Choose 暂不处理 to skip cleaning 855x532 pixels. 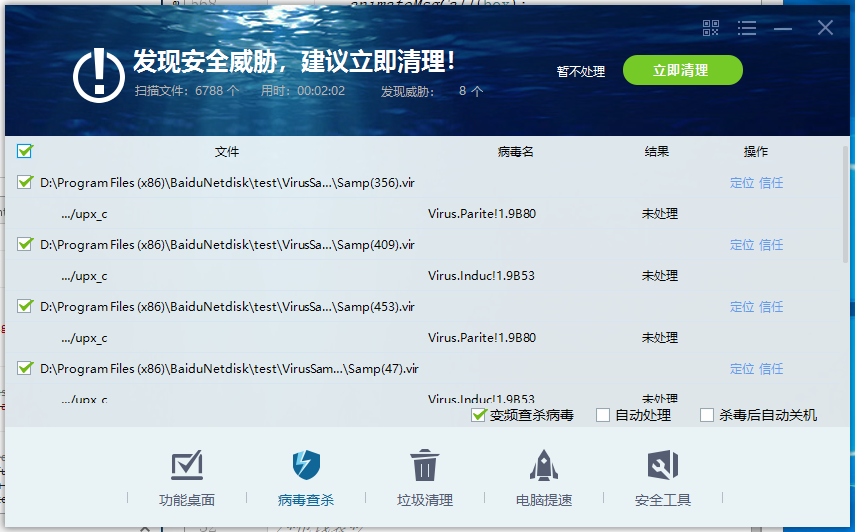click(581, 71)
